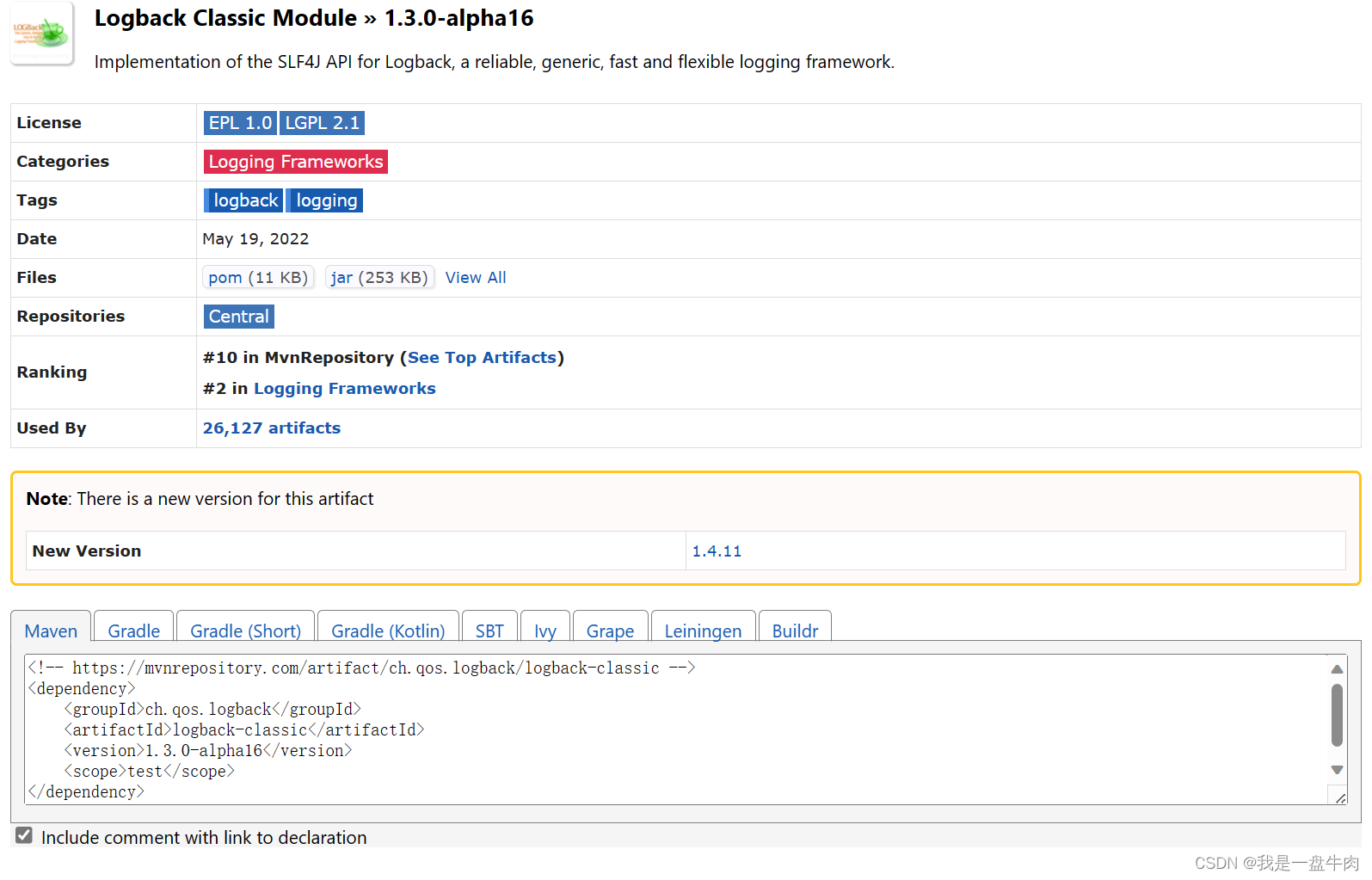This screenshot has width=1372, height=880.
Task: Click the text area resize handle
Action: click(x=1339, y=797)
